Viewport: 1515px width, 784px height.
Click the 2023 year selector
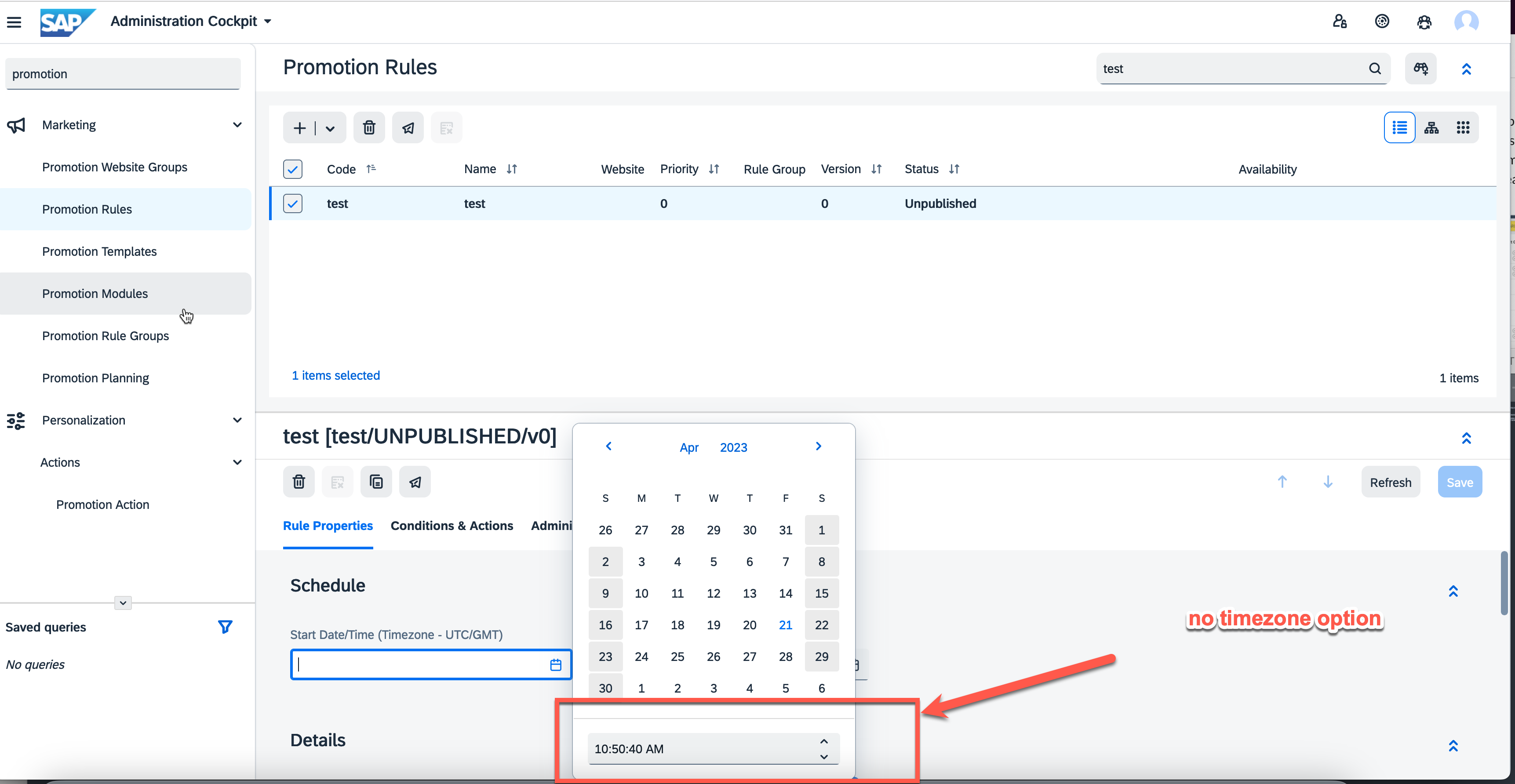(733, 448)
